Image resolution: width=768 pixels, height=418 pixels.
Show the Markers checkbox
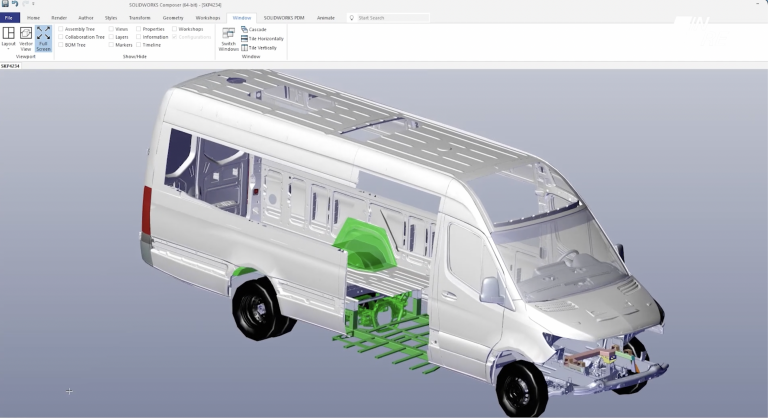coord(111,45)
